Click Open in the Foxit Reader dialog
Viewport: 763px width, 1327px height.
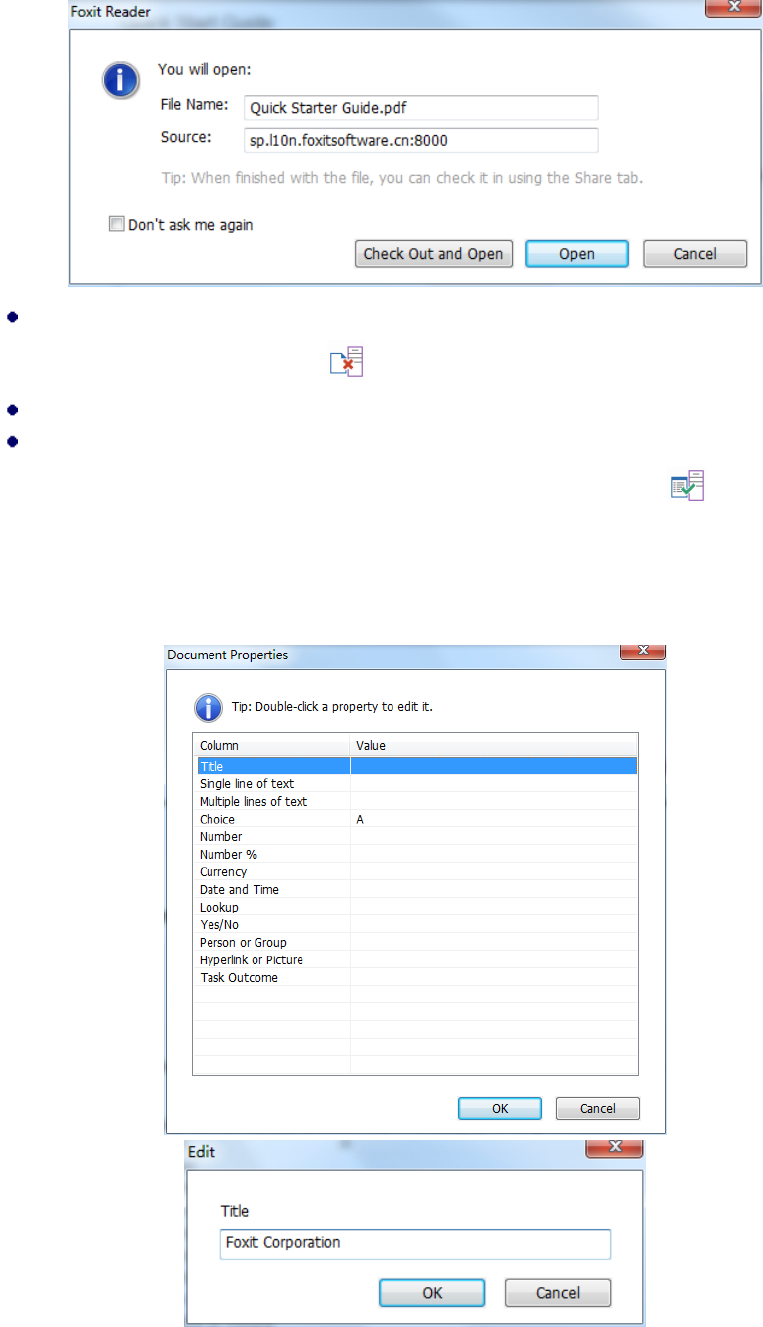[x=577, y=254]
